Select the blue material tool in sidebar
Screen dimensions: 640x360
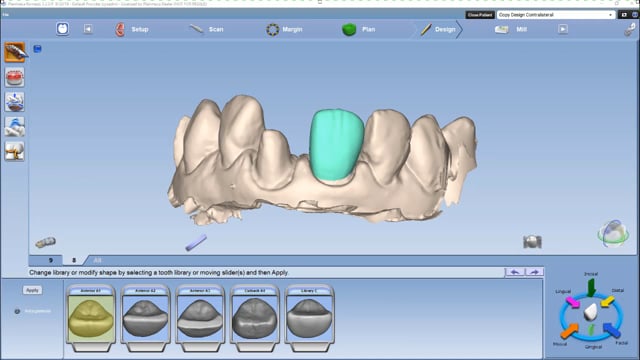click(15, 127)
